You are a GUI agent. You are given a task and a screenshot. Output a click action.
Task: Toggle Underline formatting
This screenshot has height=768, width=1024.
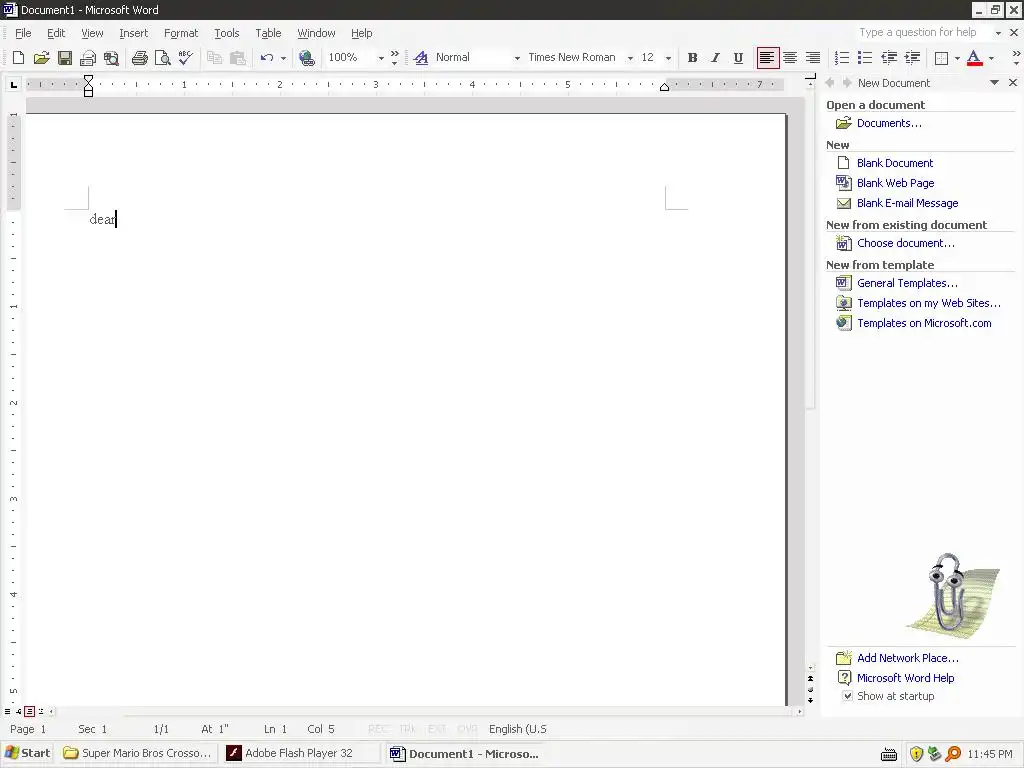pyautogui.click(x=738, y=57)
